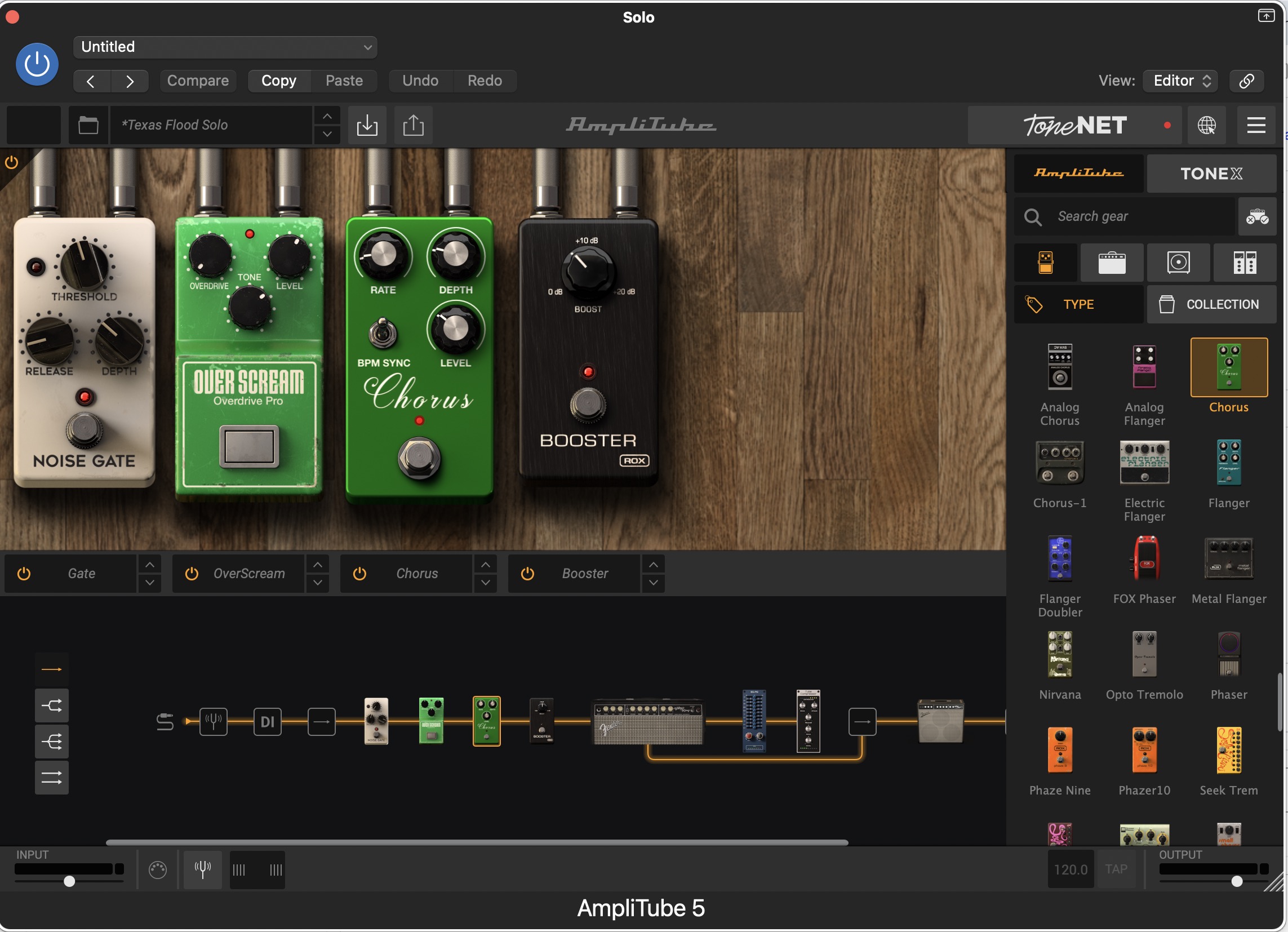The height and width of the screenshot is (932, 1288).
Task: Click the Undo button
Action: (420, 81)
